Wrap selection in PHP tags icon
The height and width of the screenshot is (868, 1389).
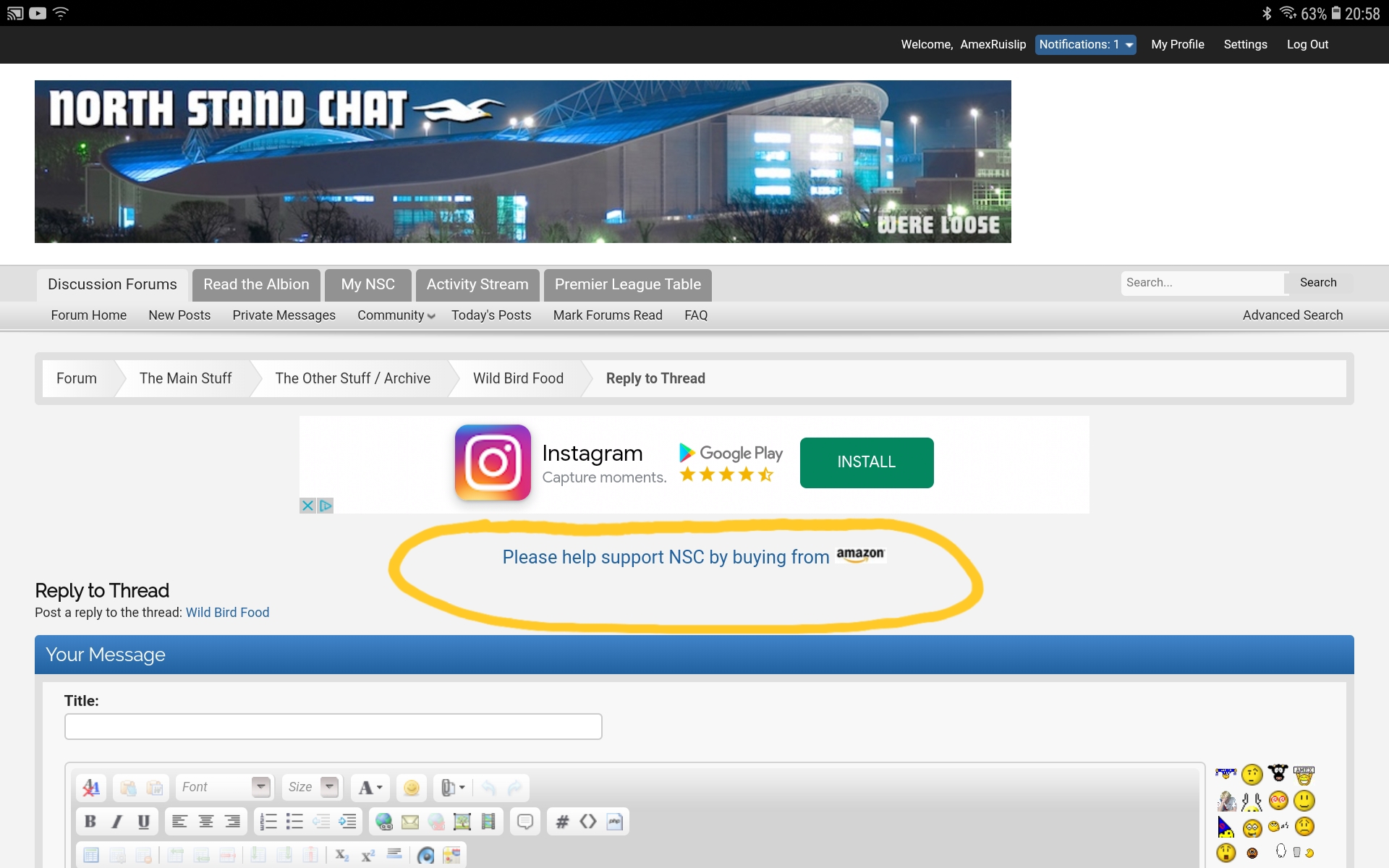pyautogui.click(x=614, y=822)
